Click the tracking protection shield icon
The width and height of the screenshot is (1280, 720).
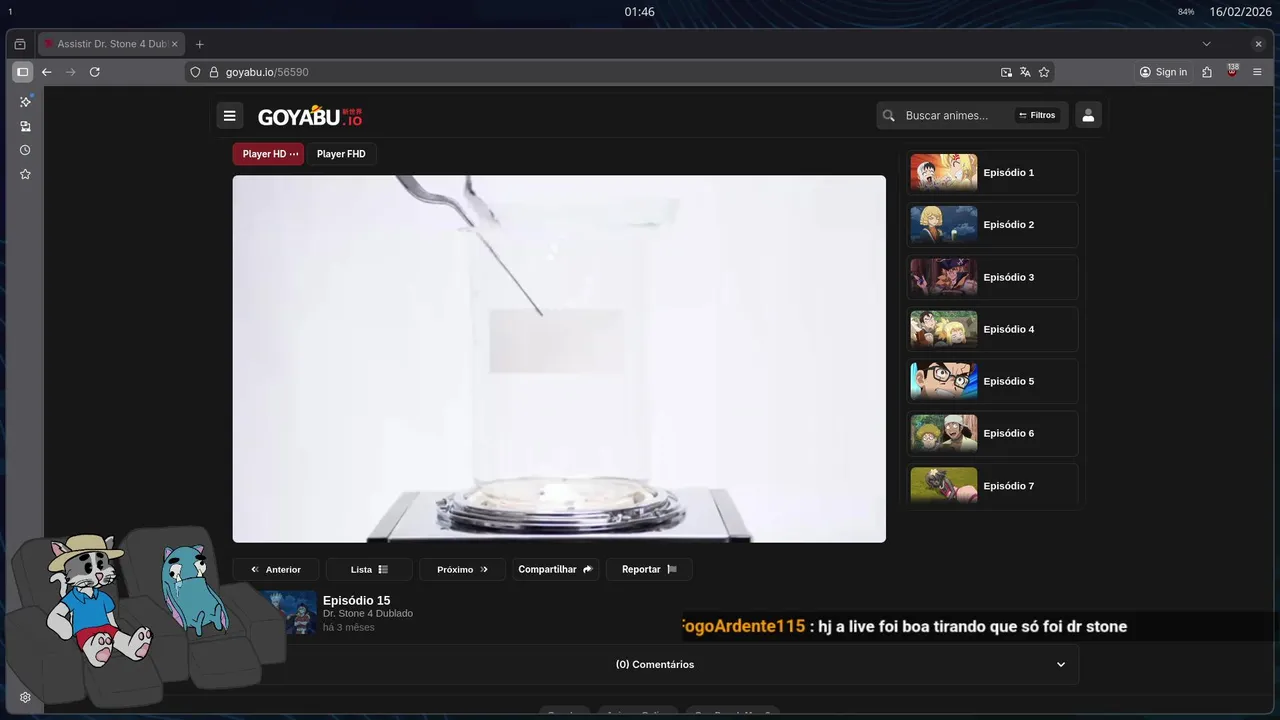[196, 72]
